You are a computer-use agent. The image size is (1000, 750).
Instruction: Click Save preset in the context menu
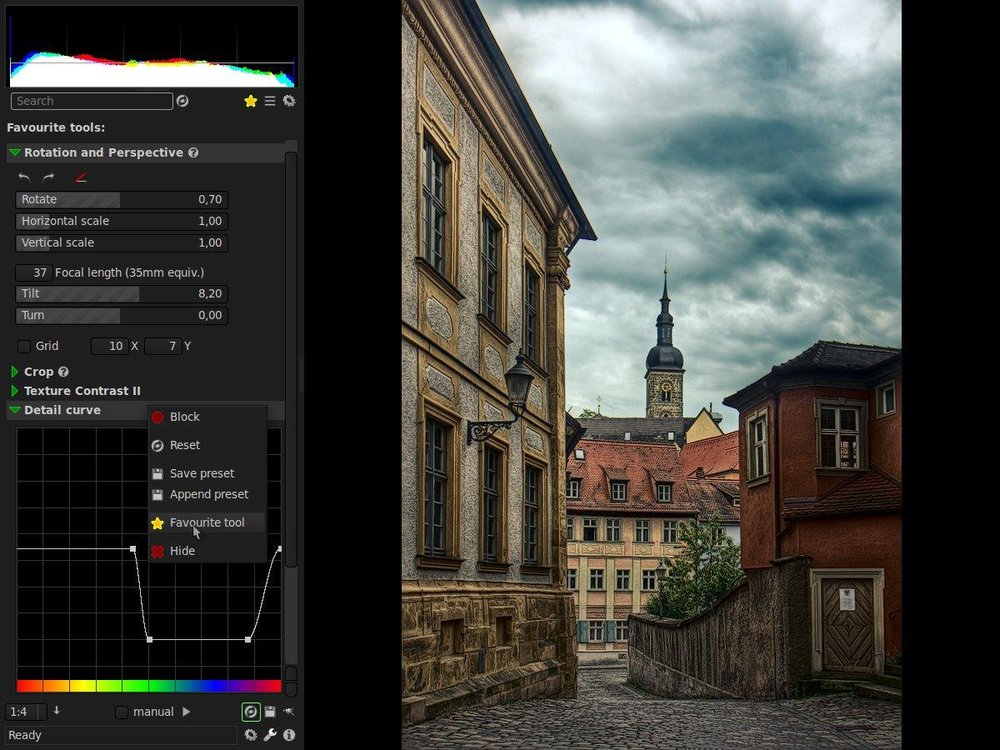click(201, 472)
